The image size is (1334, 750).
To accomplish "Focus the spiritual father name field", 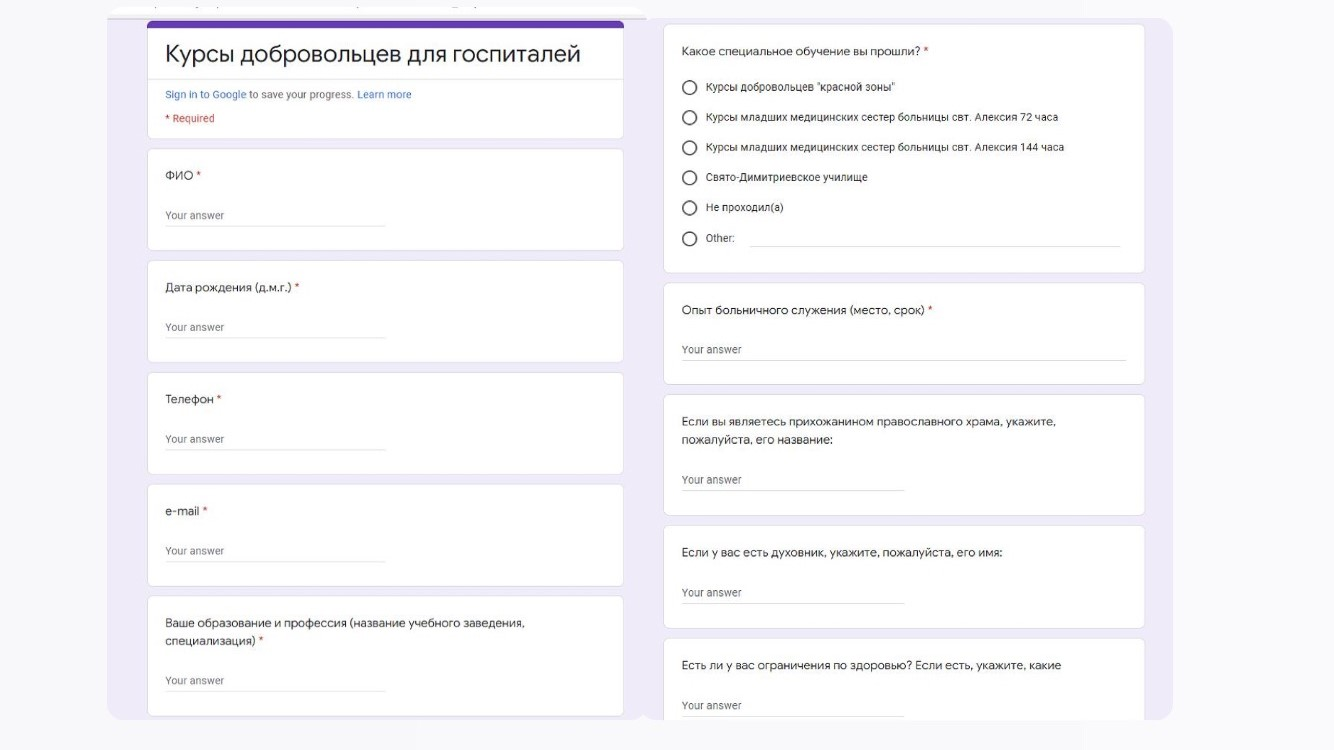I will click(x=790, y=592).
